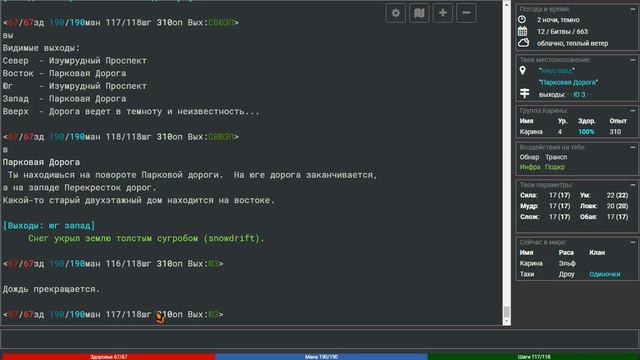
Task: Click the signpost exits icon
Action: [524, 93]
